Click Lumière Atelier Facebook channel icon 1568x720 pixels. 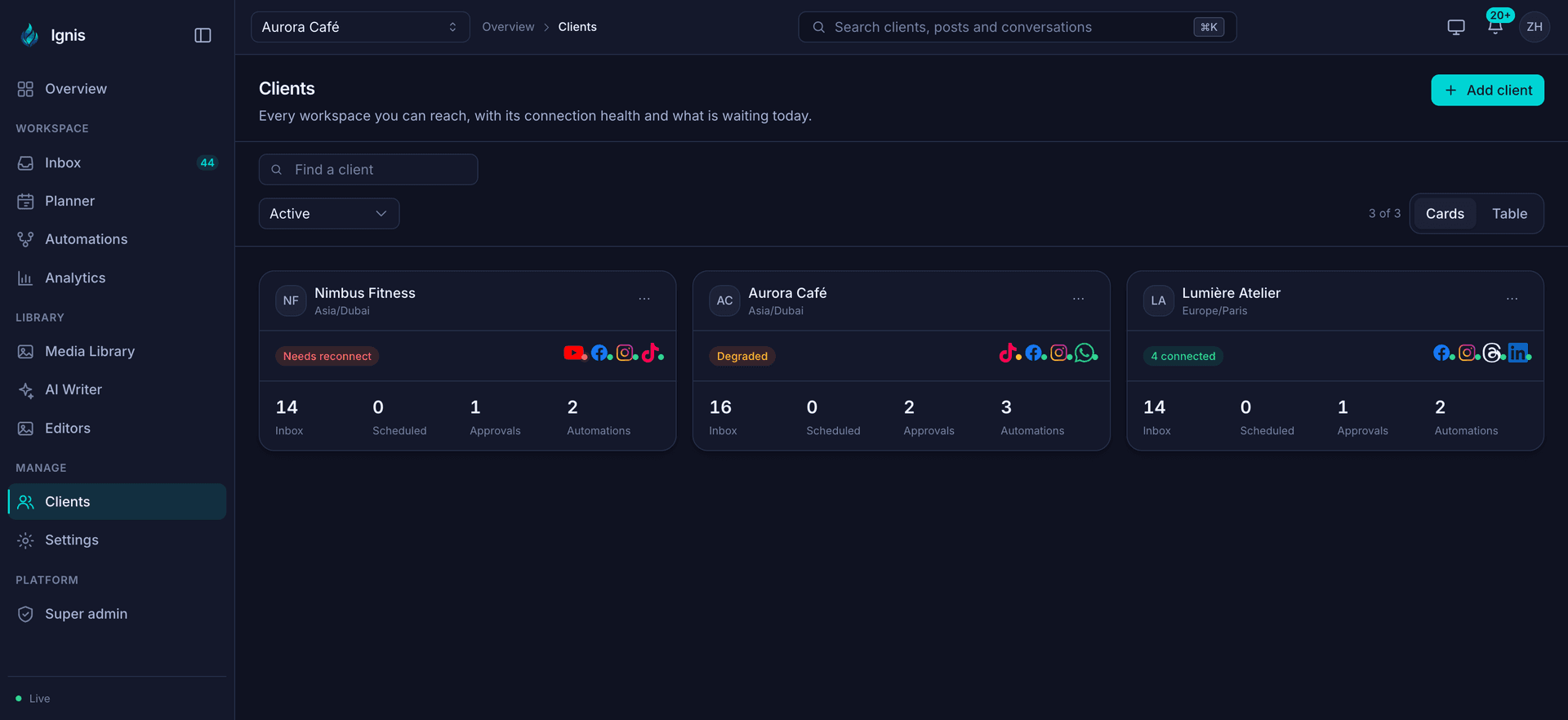1442,353
